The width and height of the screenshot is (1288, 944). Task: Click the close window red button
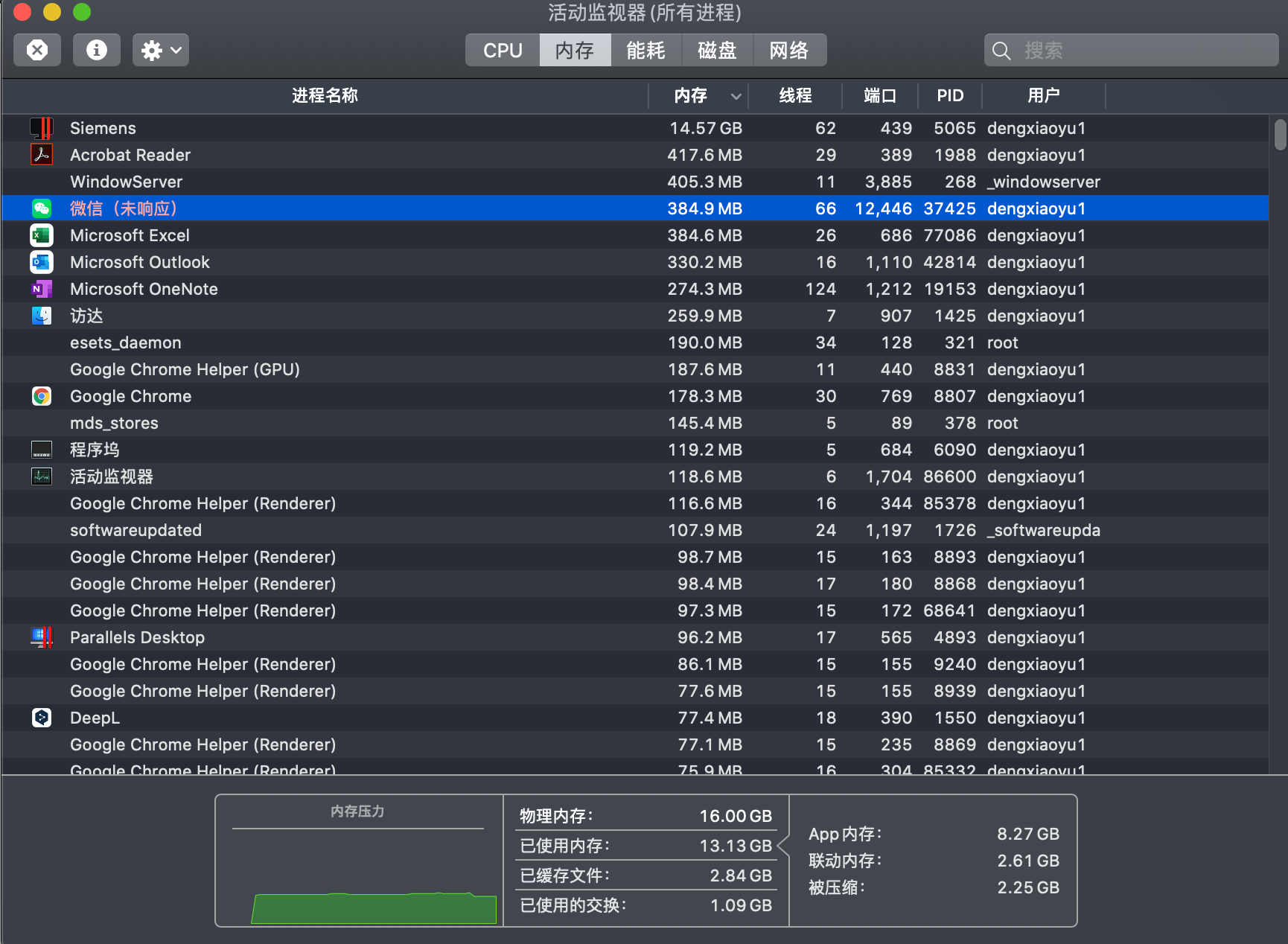[x=22, y=12]
